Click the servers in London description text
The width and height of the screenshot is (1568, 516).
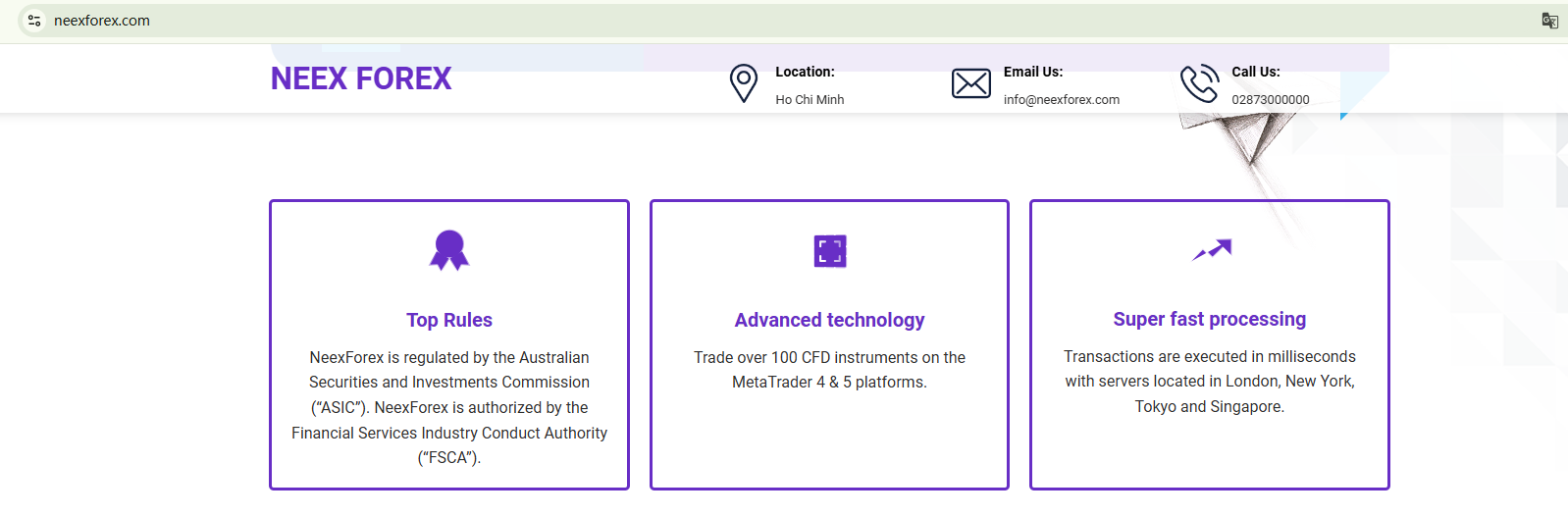coord(1209,382)
